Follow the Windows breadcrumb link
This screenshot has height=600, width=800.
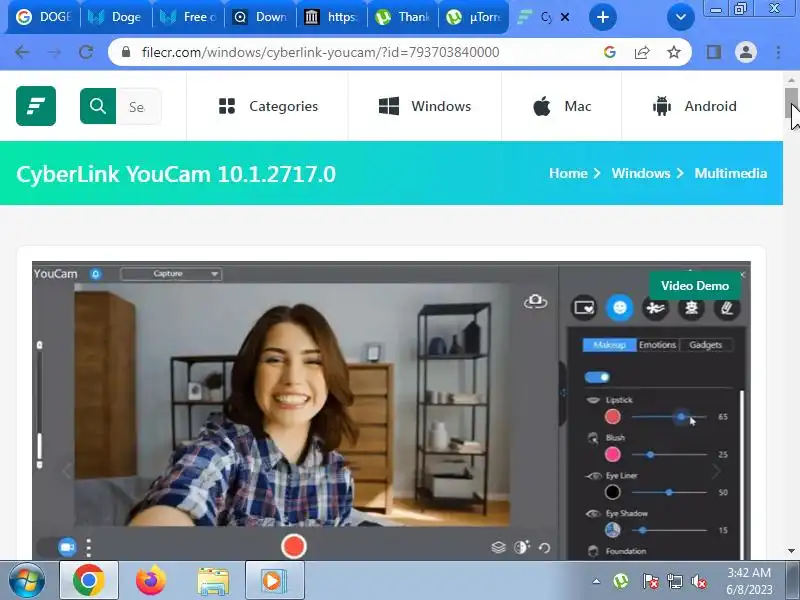click(641, 173)
